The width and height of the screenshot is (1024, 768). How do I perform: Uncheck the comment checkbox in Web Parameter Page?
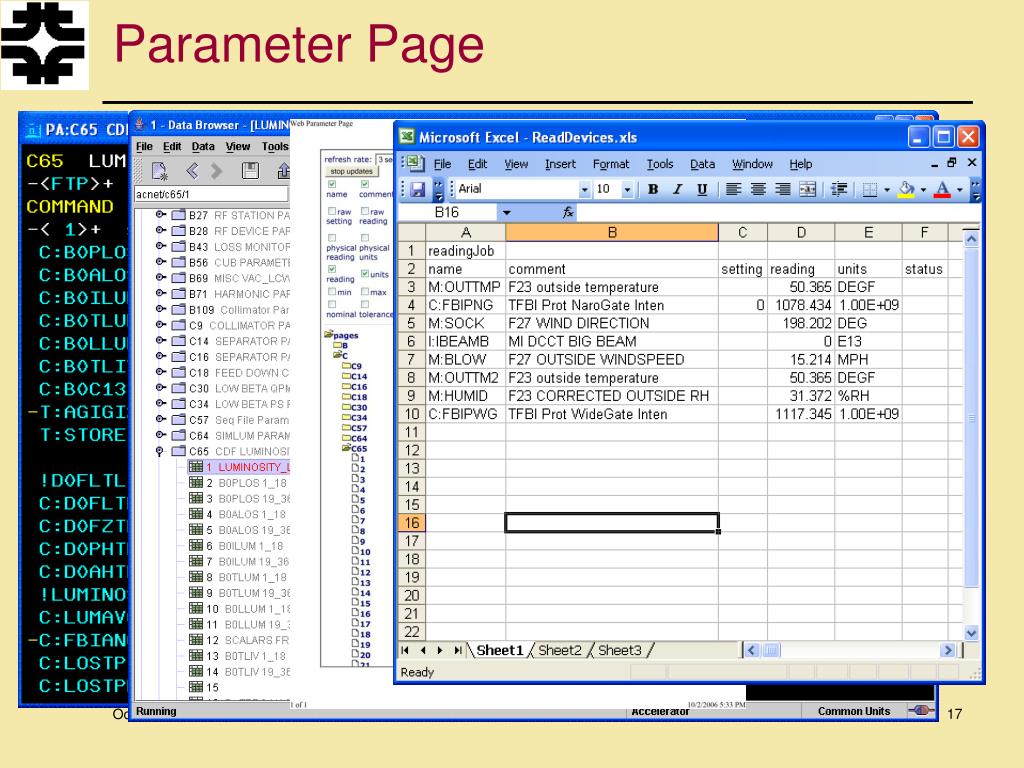(x=365, y=184)
